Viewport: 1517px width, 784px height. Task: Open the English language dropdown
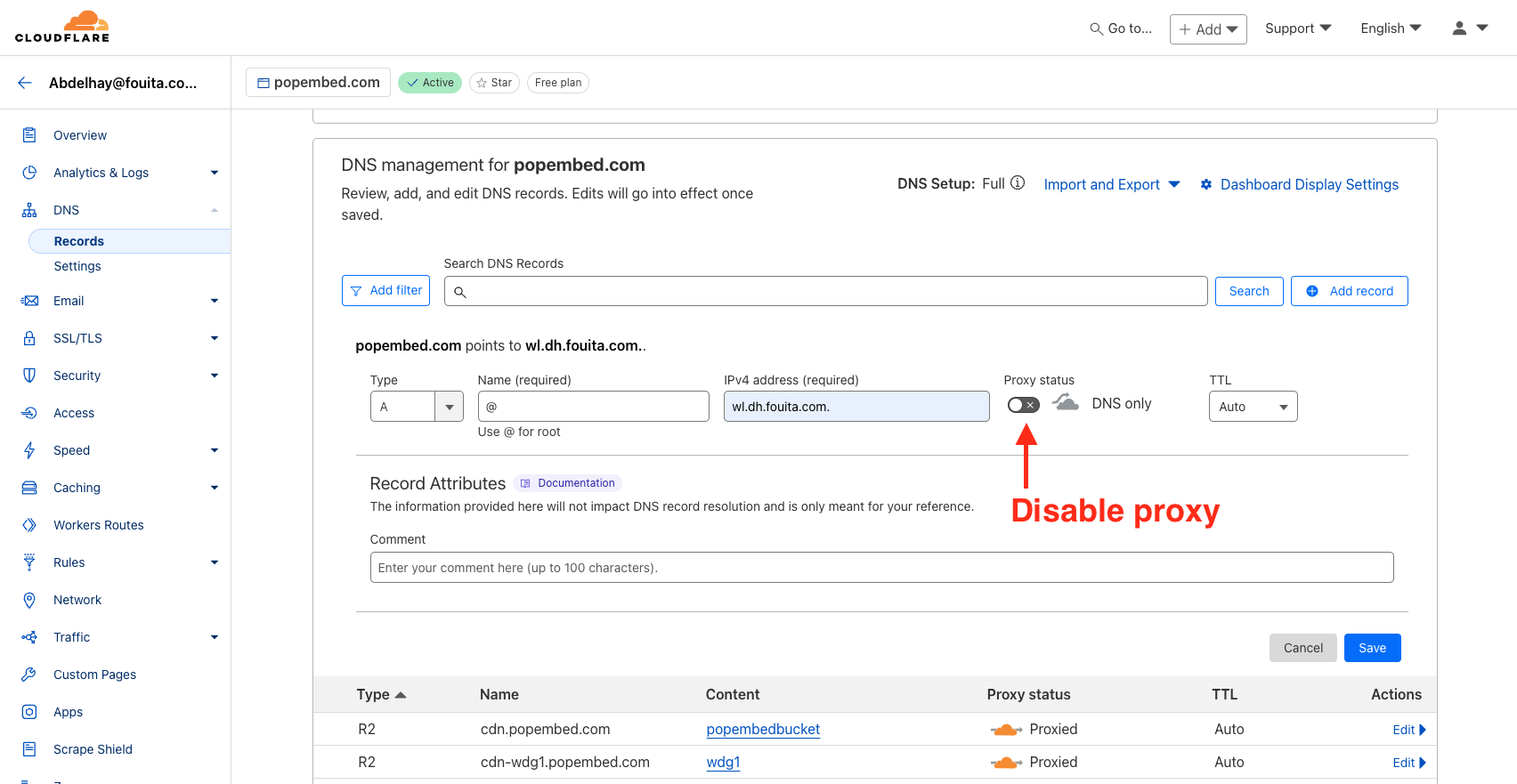click(x=1391, y=28)
